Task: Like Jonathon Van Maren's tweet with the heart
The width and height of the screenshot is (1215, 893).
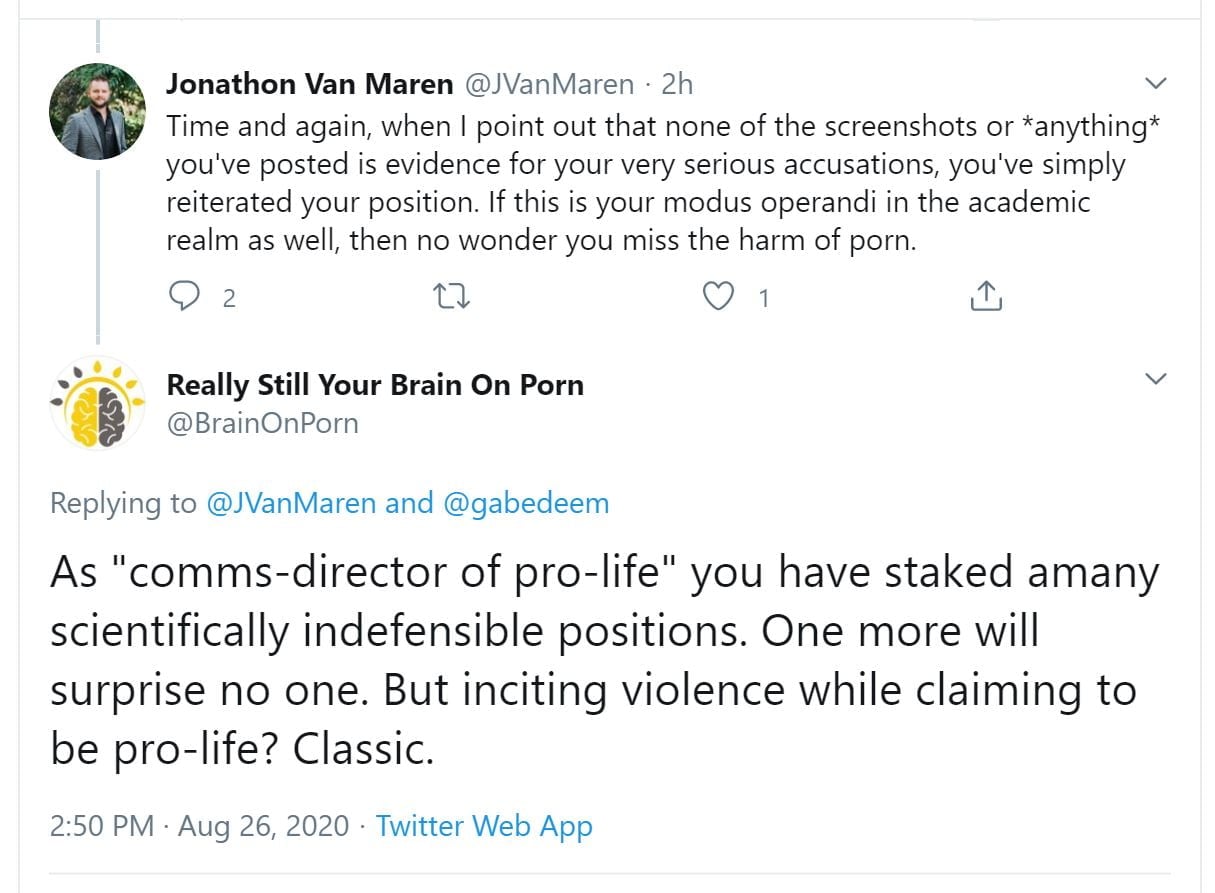Action: click(x=718, y=297)
